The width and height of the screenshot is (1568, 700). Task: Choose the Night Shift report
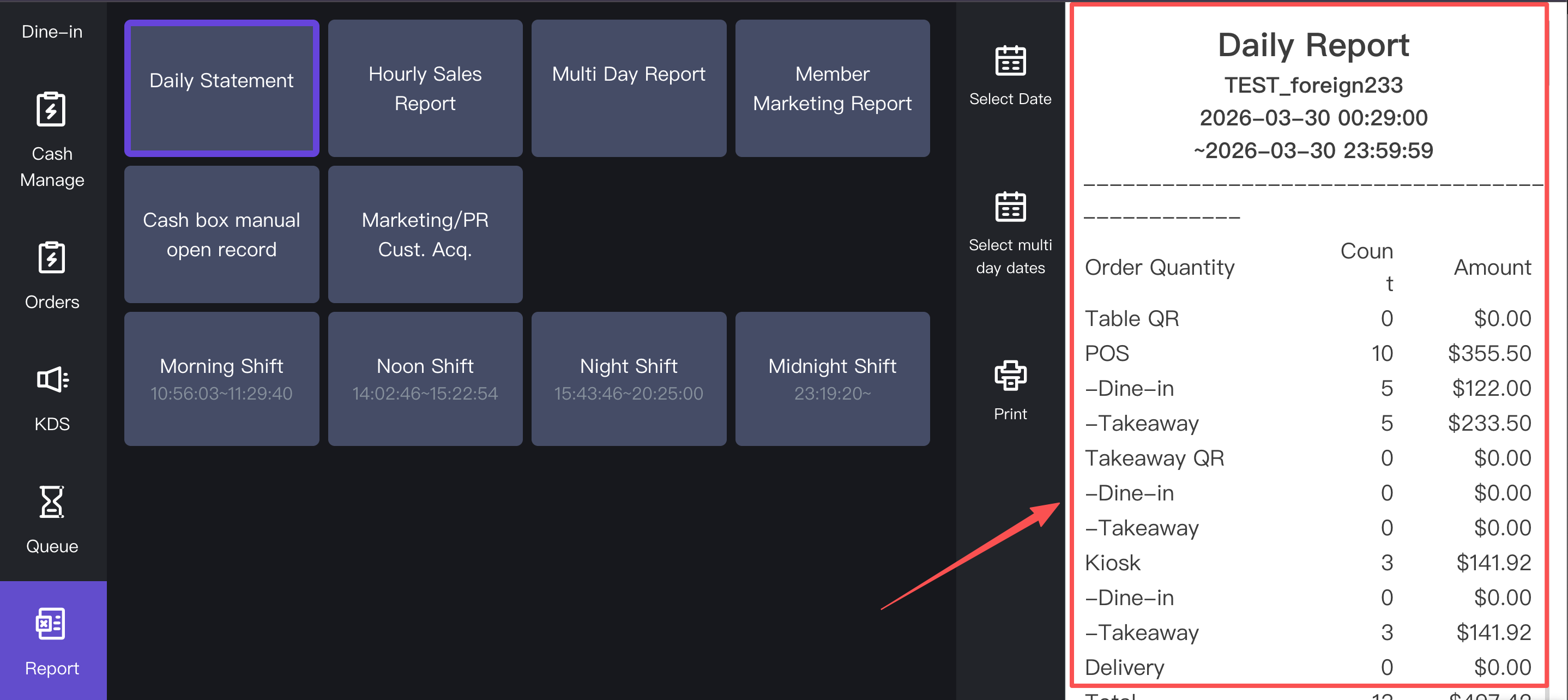tap(628, 378)
